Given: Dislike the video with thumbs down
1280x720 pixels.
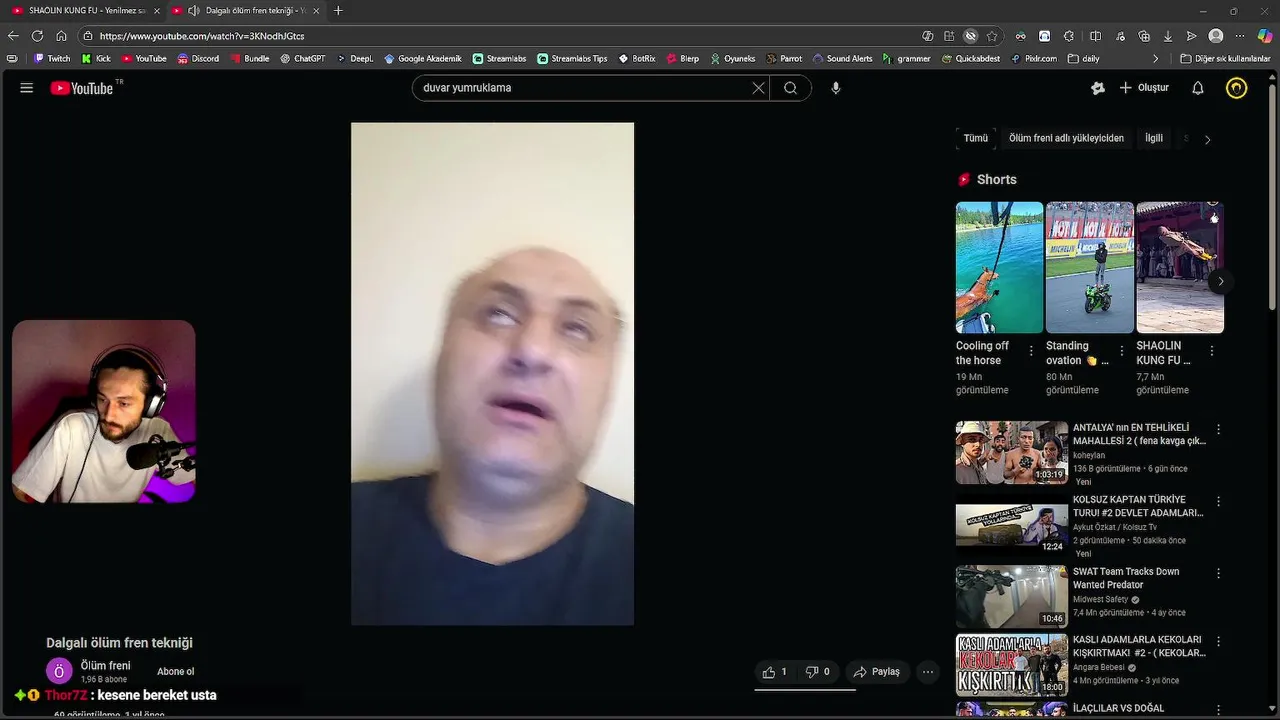Looking at the screenshot, I should [818, 672].
